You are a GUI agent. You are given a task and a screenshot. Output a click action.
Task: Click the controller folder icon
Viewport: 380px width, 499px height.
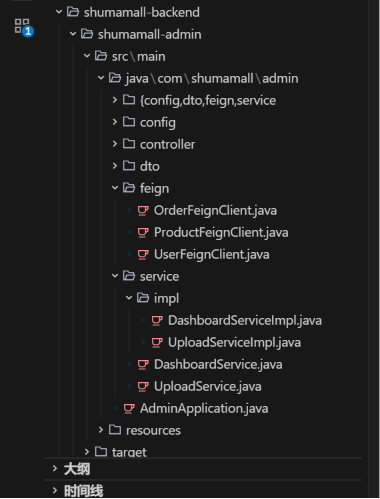click(129, 144)
